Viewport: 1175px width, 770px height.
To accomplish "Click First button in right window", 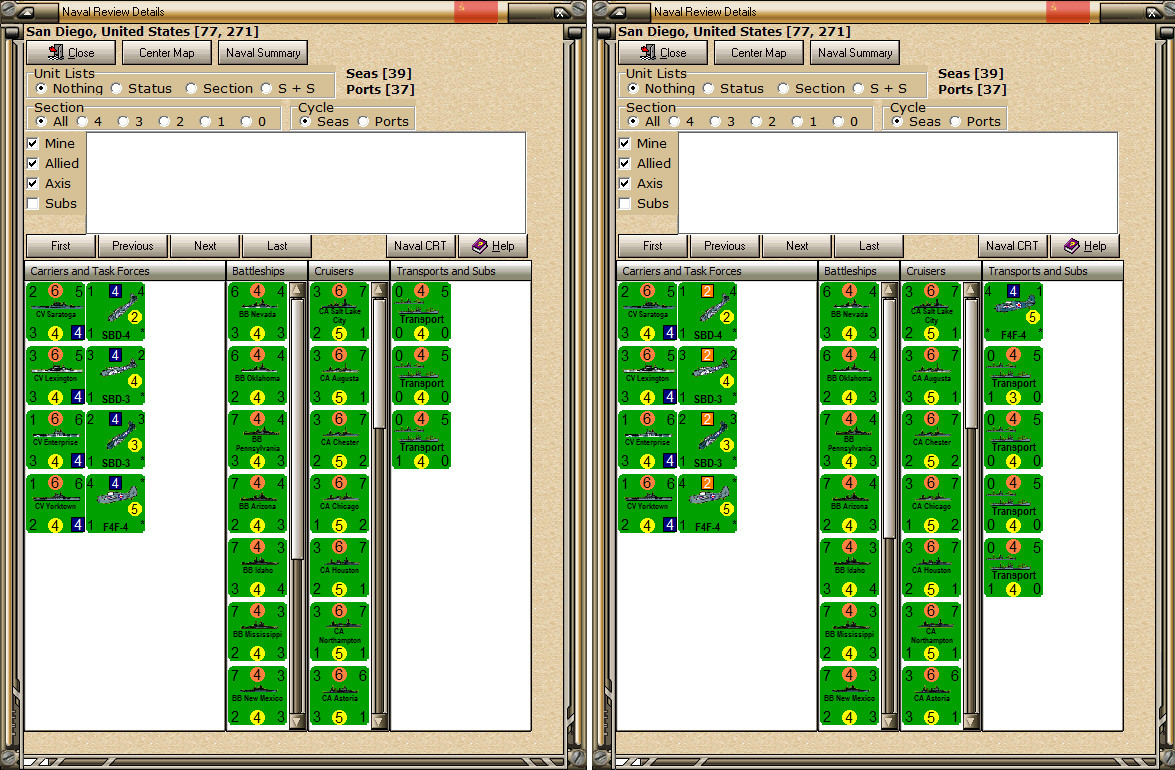I will tap(653, 246).
